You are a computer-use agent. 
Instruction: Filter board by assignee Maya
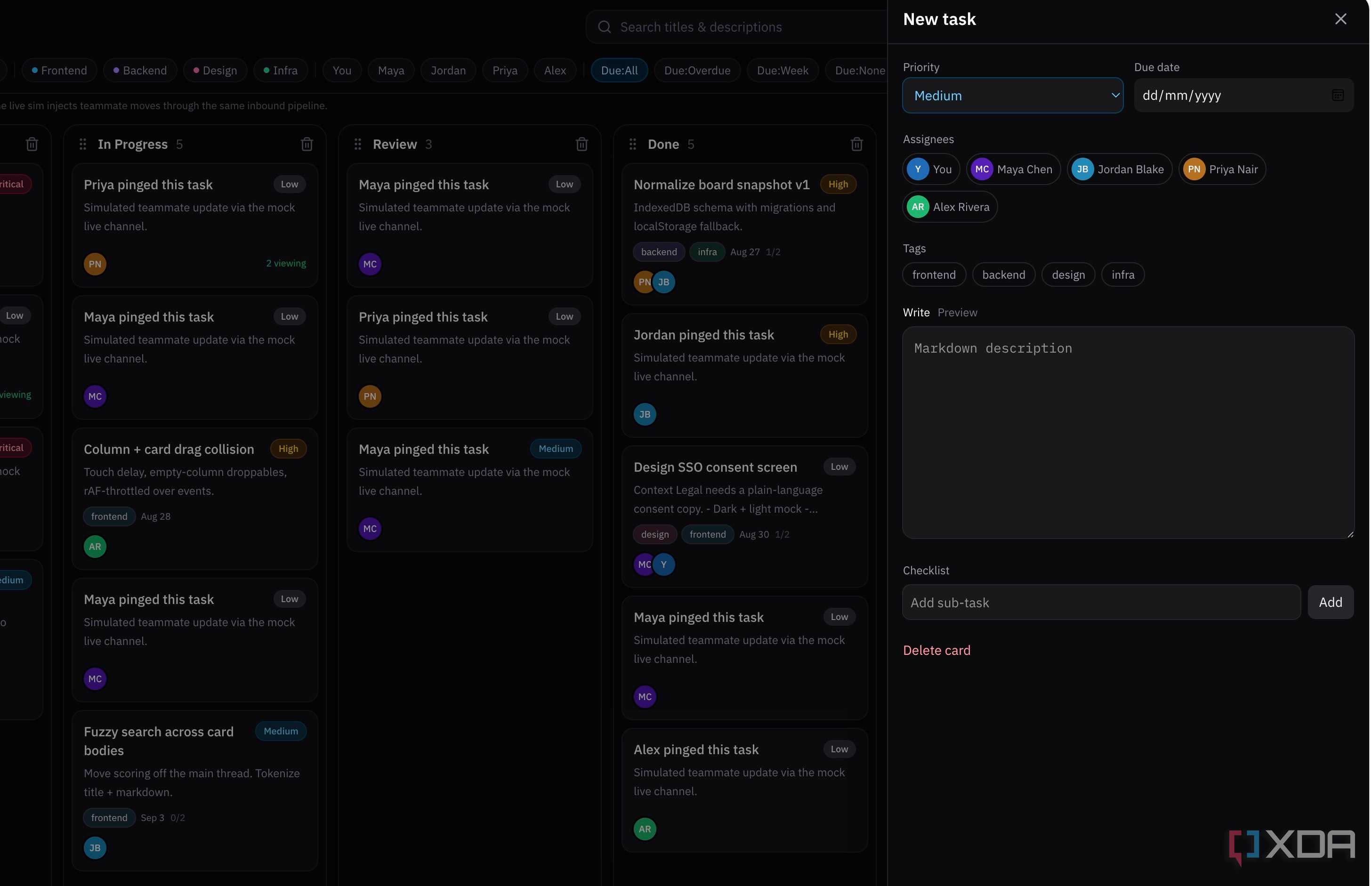click(x=391, y=70)
